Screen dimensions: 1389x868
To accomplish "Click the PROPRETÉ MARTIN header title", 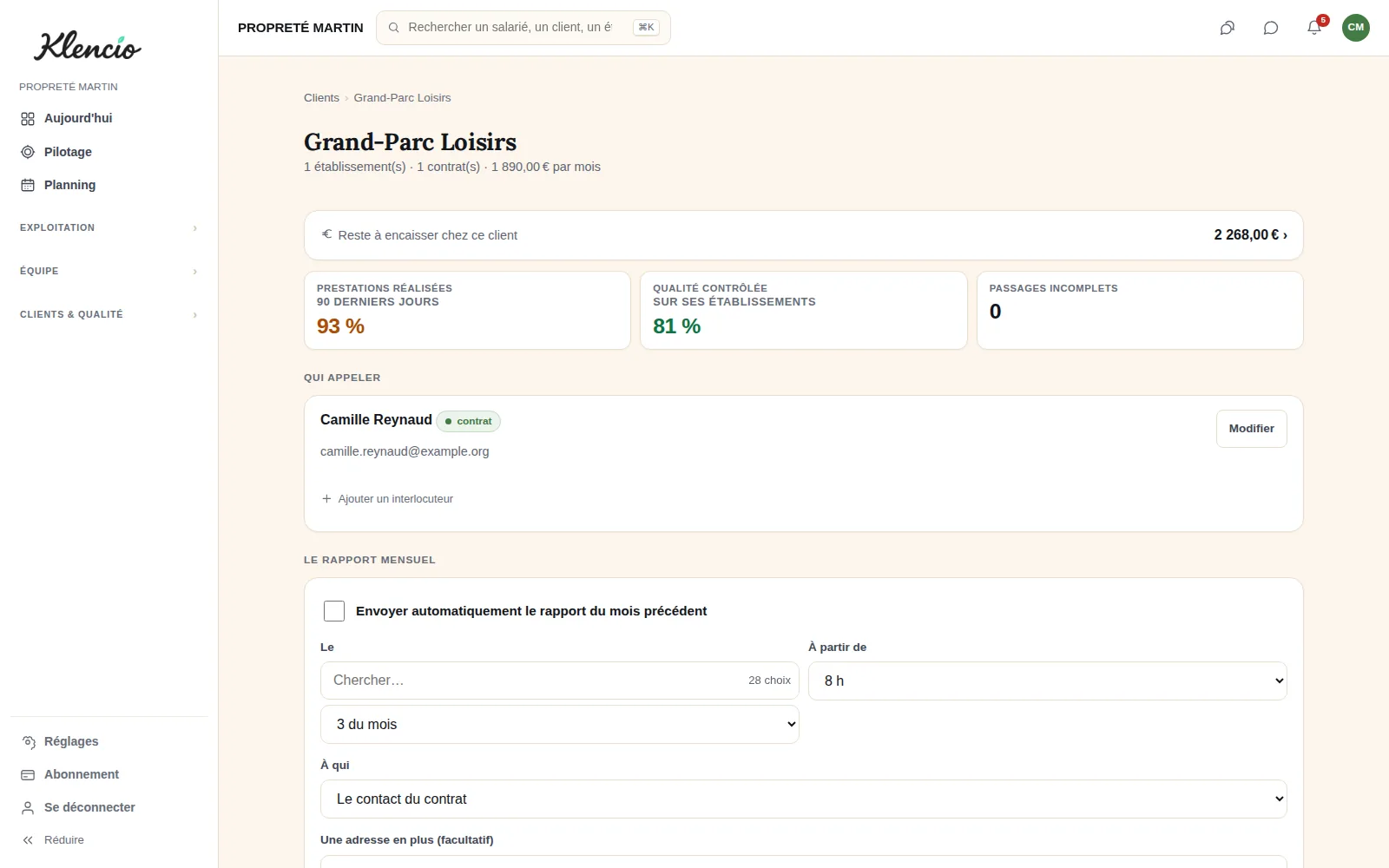I will (x=300, y=28).
